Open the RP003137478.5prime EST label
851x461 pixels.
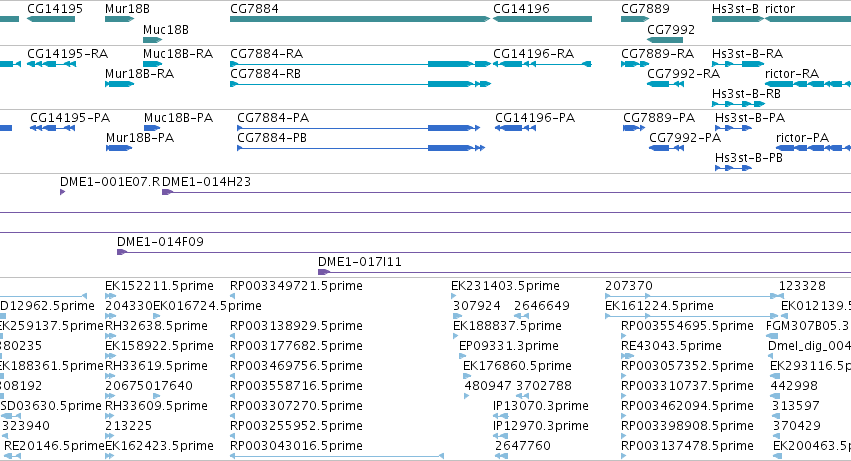click(687, 446)
